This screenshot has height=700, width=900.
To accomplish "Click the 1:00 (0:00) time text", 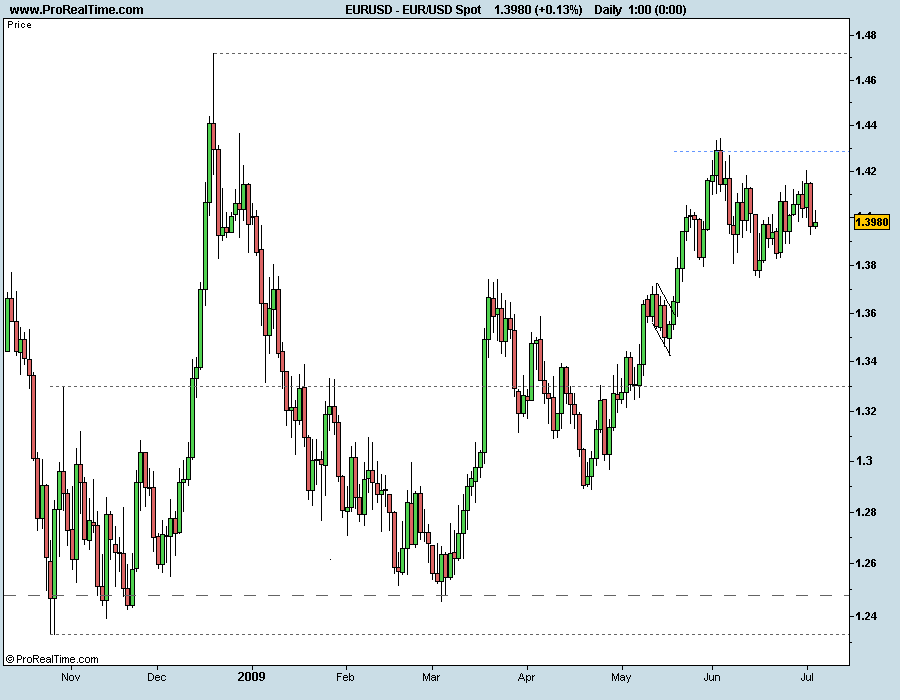I will pyautogui.click(x=657, y=9).
